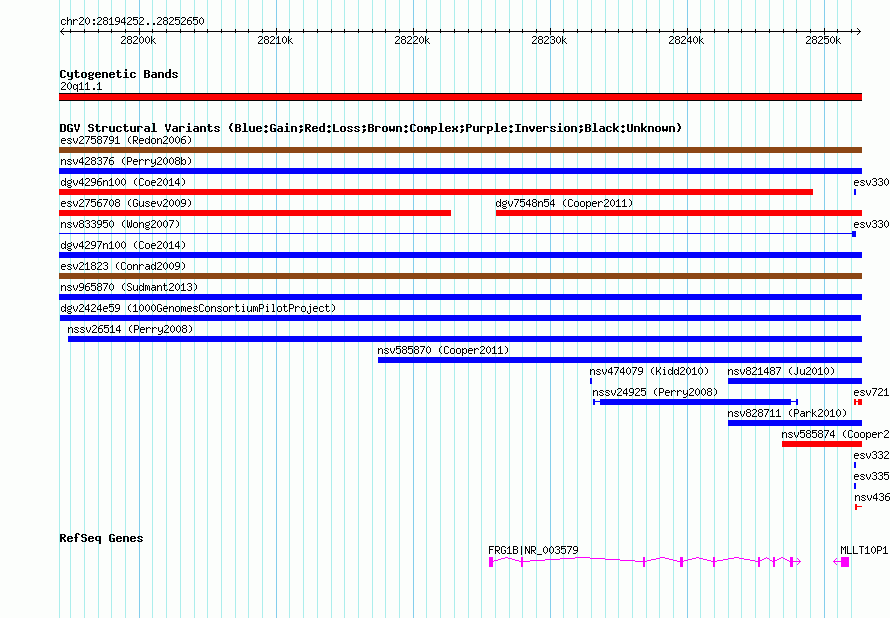
Task: Open the dgv2424e59 (1000GenomesConsortiumPilotProject) label
Action: click(x=198, y=308)
